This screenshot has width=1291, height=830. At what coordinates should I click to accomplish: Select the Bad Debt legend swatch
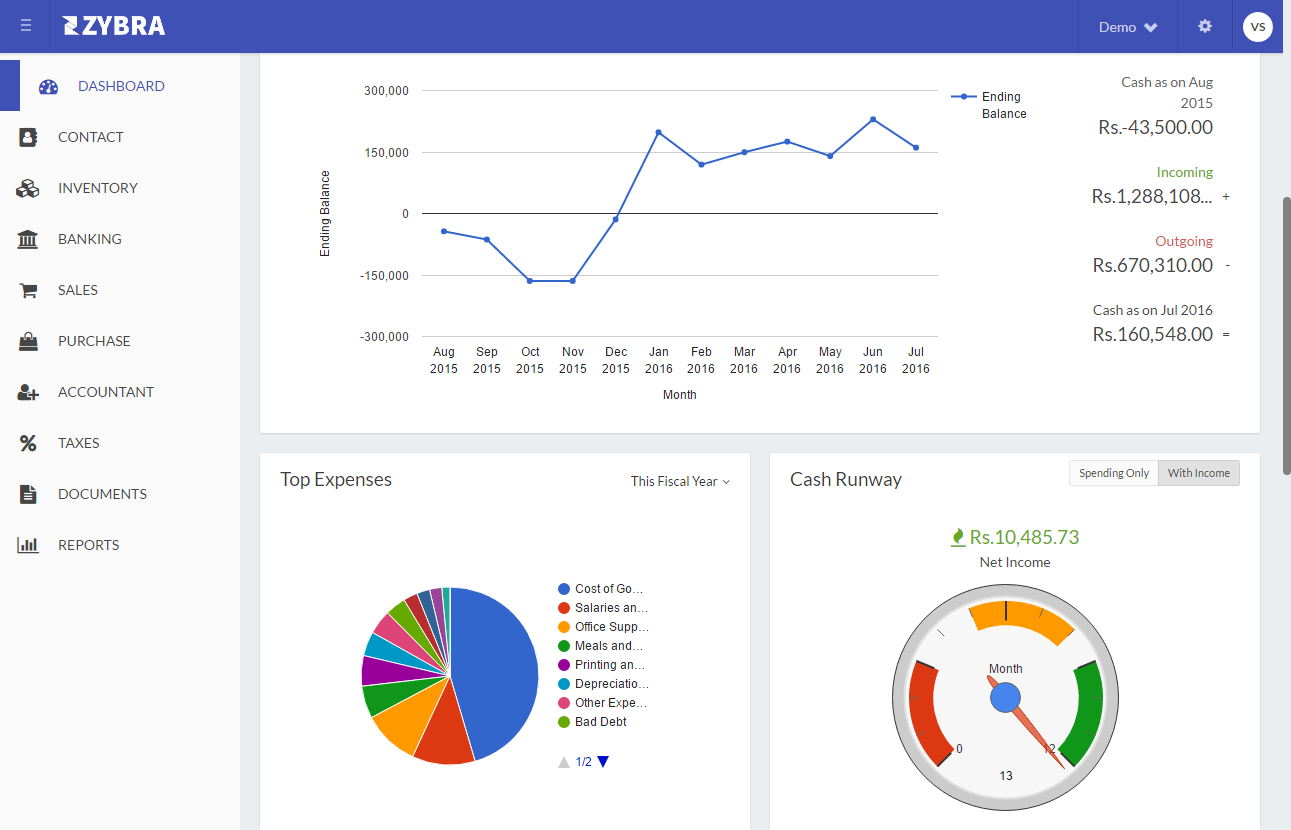tap(564, 722)
